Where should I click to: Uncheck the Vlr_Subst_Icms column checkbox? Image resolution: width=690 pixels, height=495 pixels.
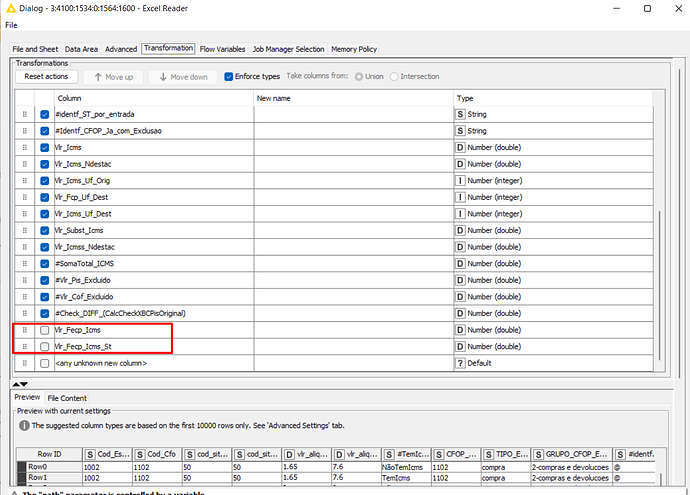(x=44, y=231)
